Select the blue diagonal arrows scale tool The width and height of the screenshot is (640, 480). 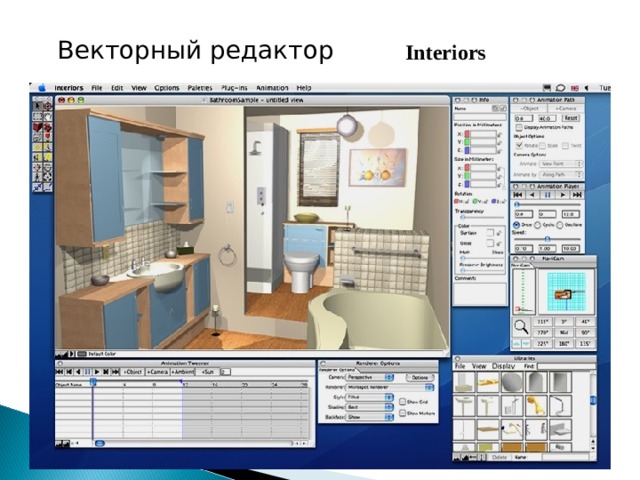click(37, 187)
